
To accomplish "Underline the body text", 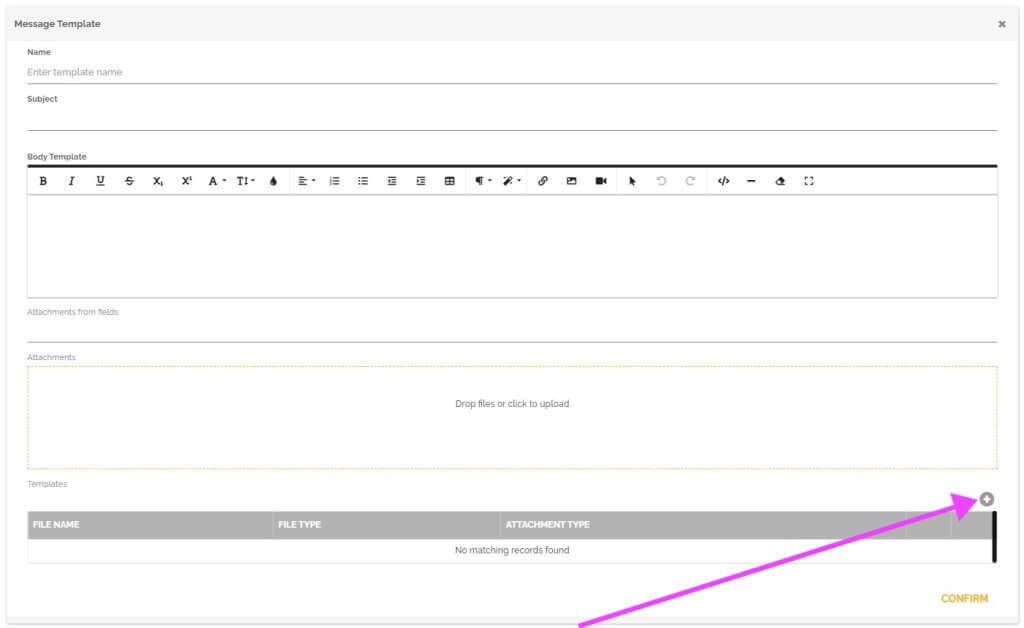I will (100, 180).
